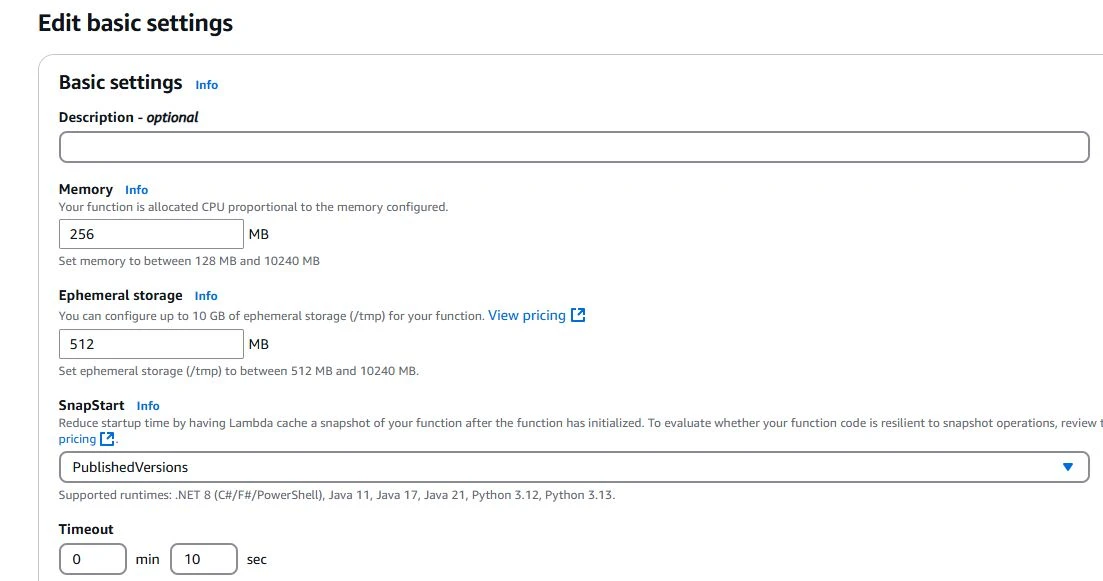Screen dimensions: 1103x581
Task: Open the SnapStart pricing link
Action: (77, 439)
